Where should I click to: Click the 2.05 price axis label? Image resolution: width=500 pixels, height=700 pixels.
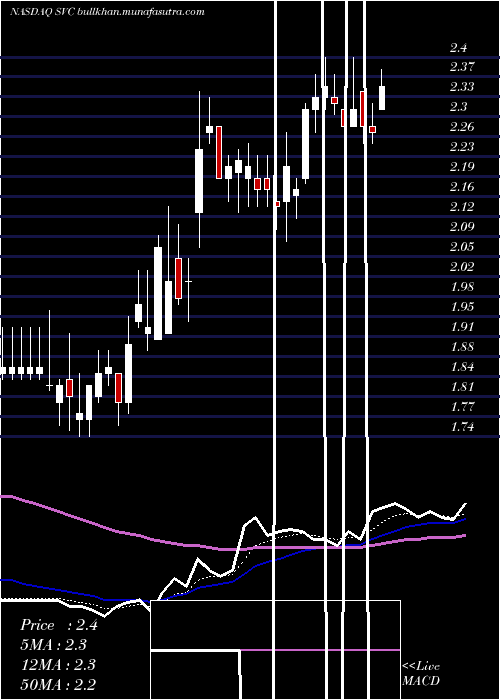[462, 247]
